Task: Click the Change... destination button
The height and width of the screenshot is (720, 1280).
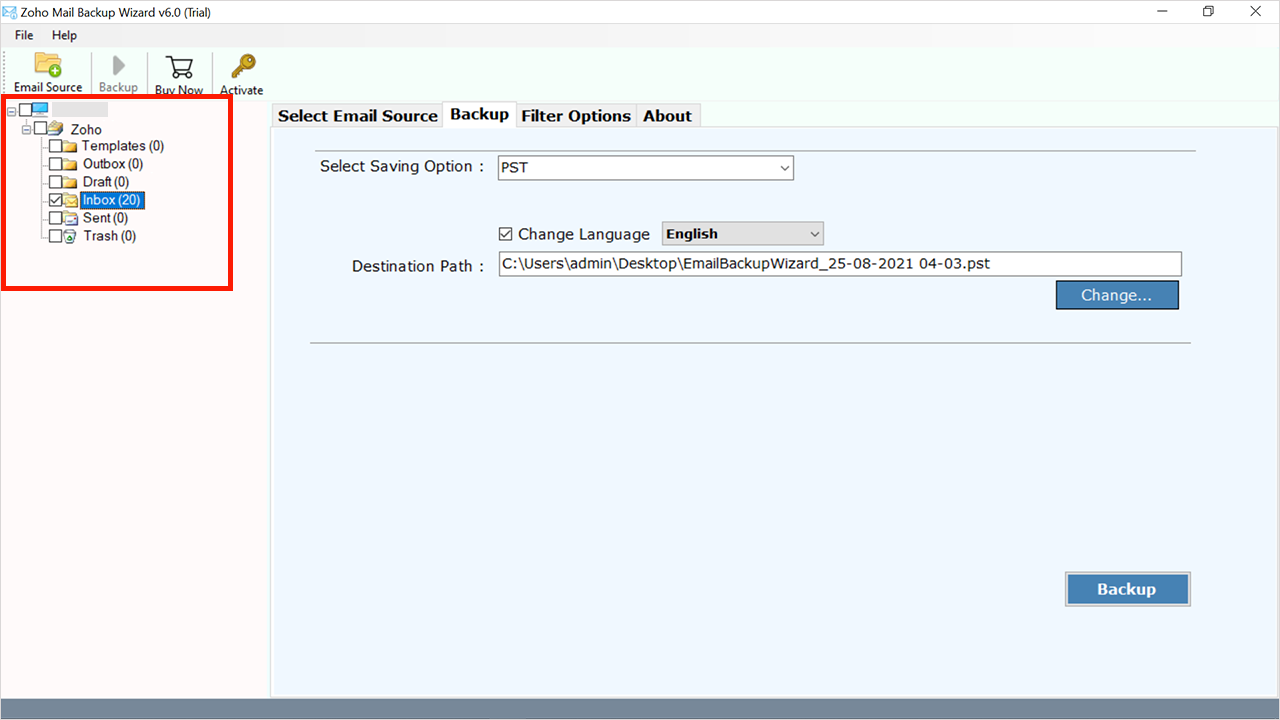Action: [1117, 295]
